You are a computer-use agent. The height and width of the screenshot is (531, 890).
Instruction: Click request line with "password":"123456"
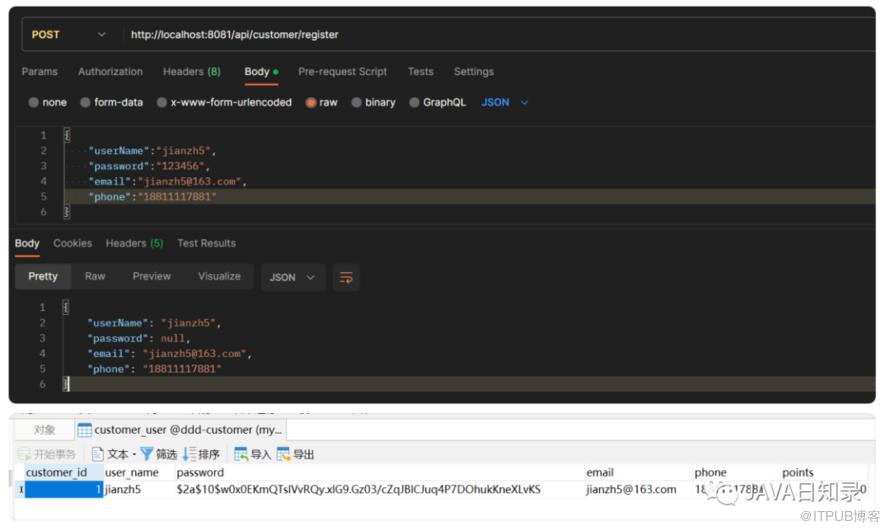(149, 166)
